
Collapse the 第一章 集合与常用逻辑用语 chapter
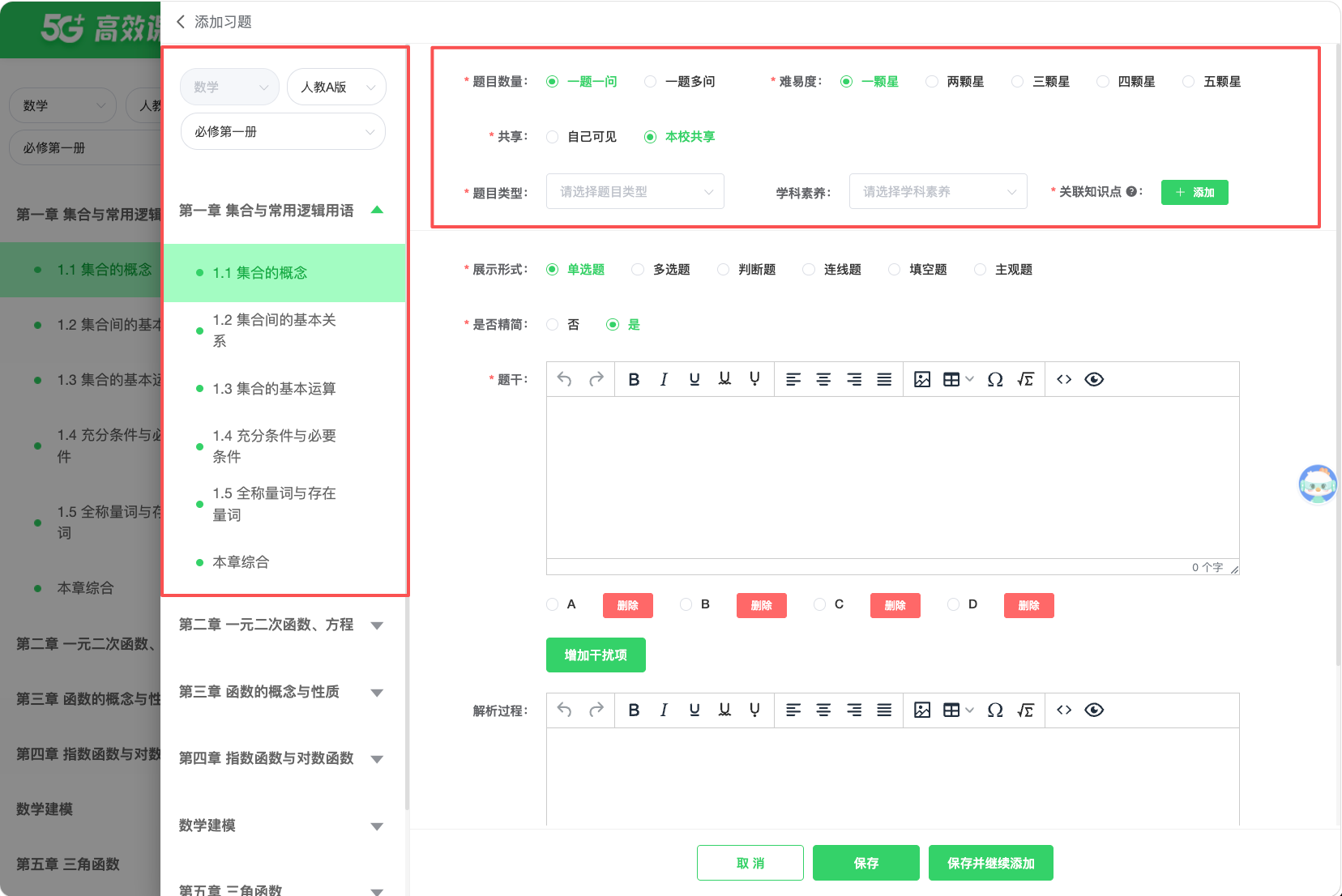coord(377,210)
